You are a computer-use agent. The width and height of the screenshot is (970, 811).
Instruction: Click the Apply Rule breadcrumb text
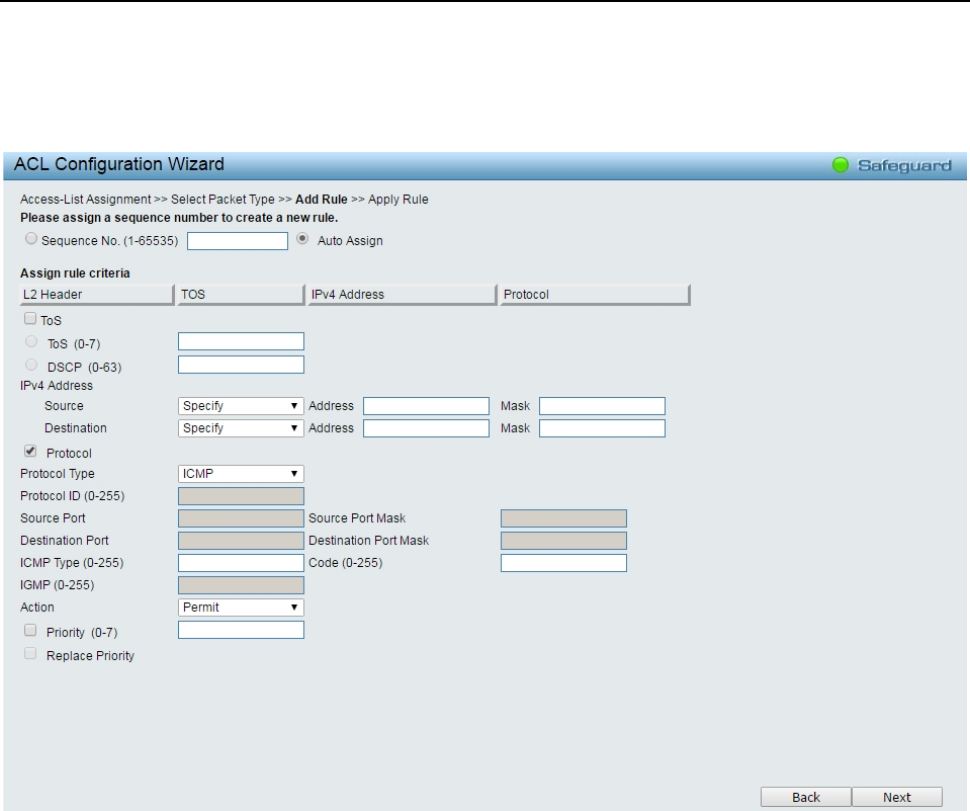(398, 199)
